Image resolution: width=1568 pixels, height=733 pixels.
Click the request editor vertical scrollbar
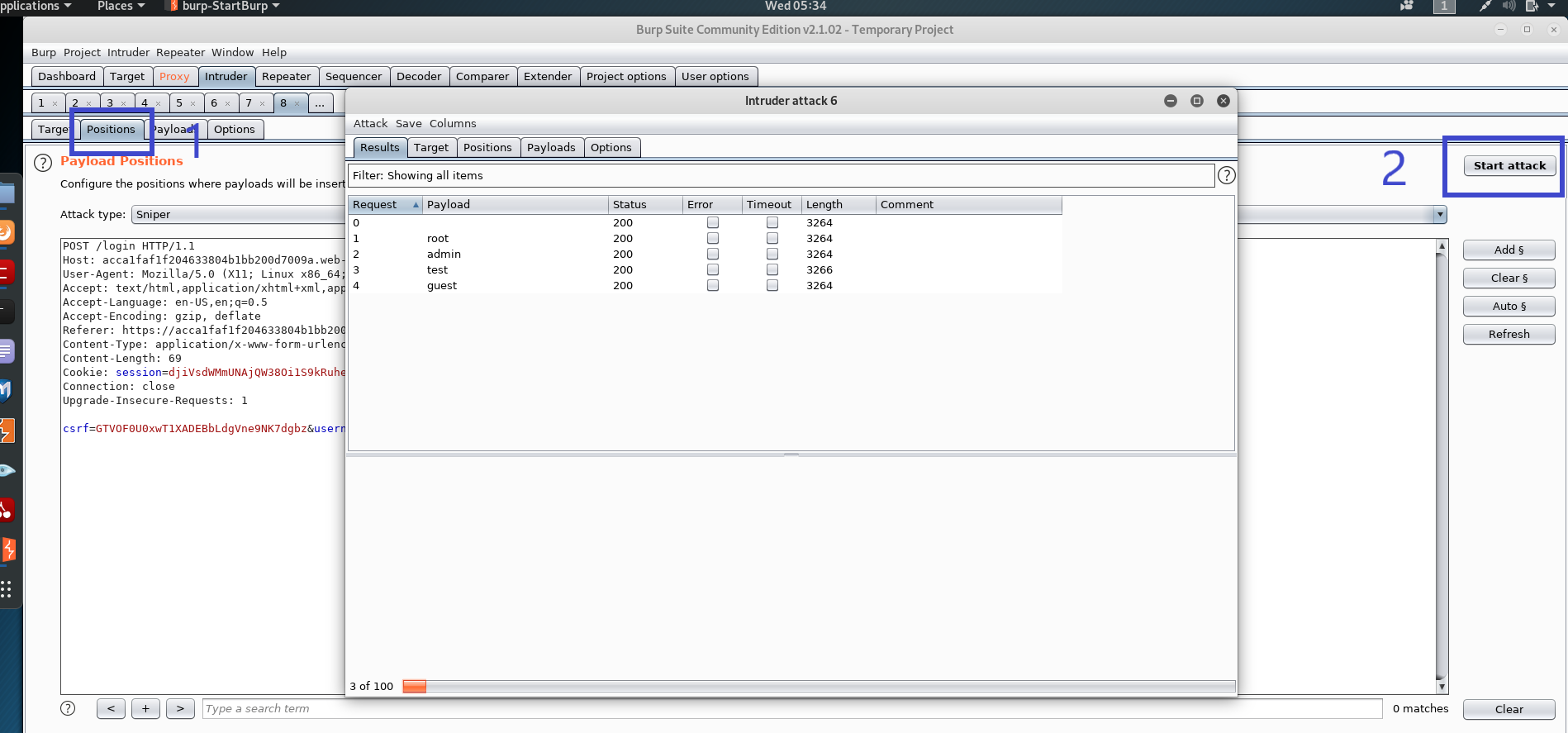point(1442,466)
